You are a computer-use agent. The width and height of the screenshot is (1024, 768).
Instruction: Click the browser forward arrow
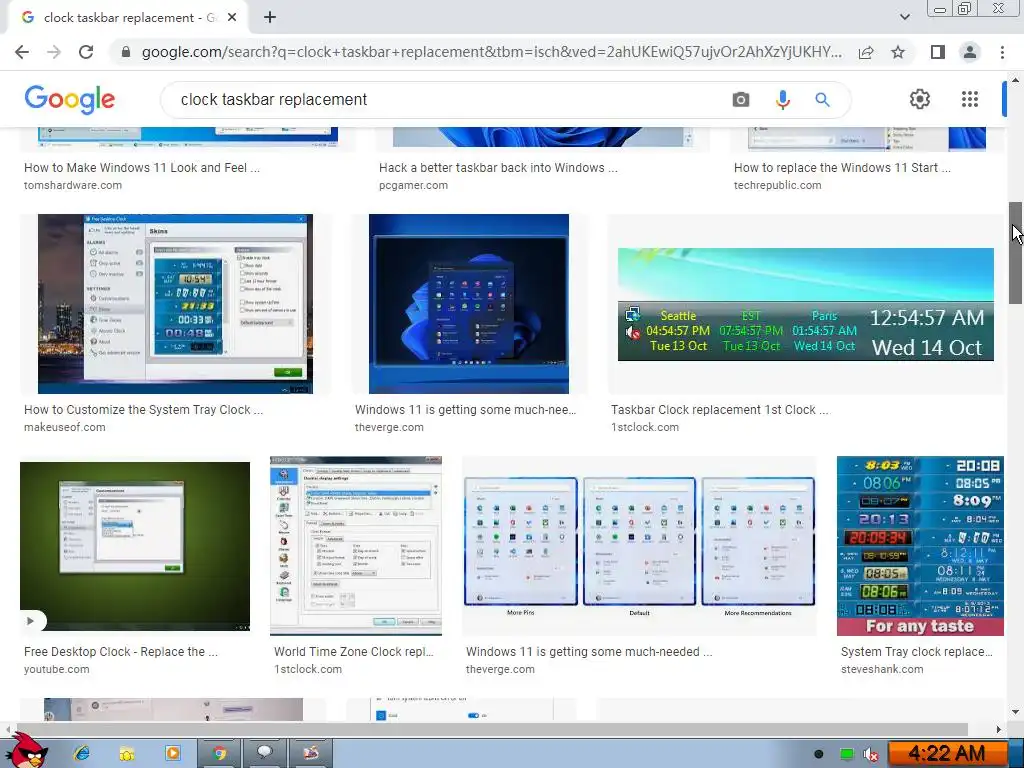coord(54,52)
